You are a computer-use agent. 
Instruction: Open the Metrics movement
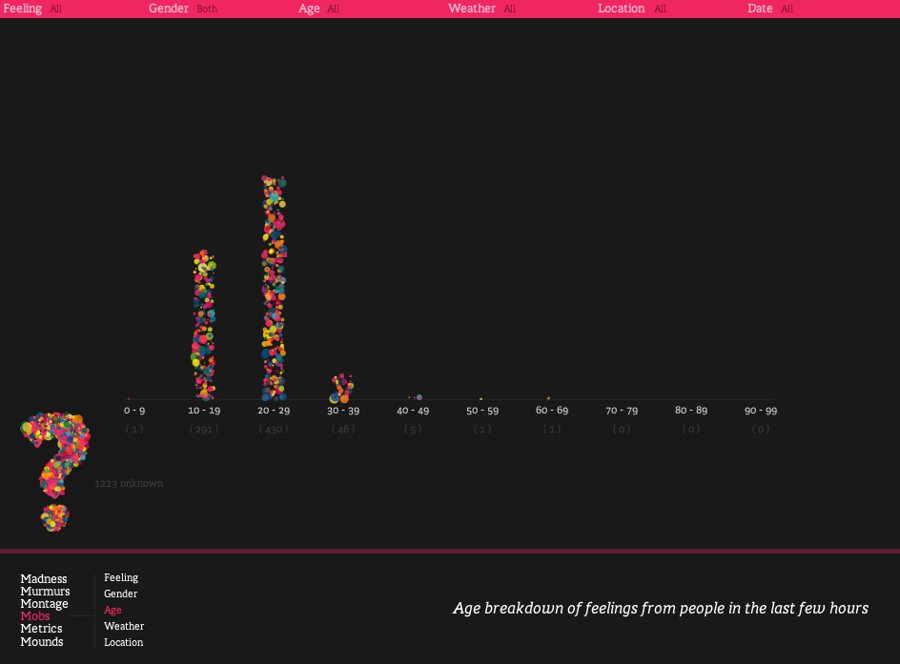tap(41, 628)
